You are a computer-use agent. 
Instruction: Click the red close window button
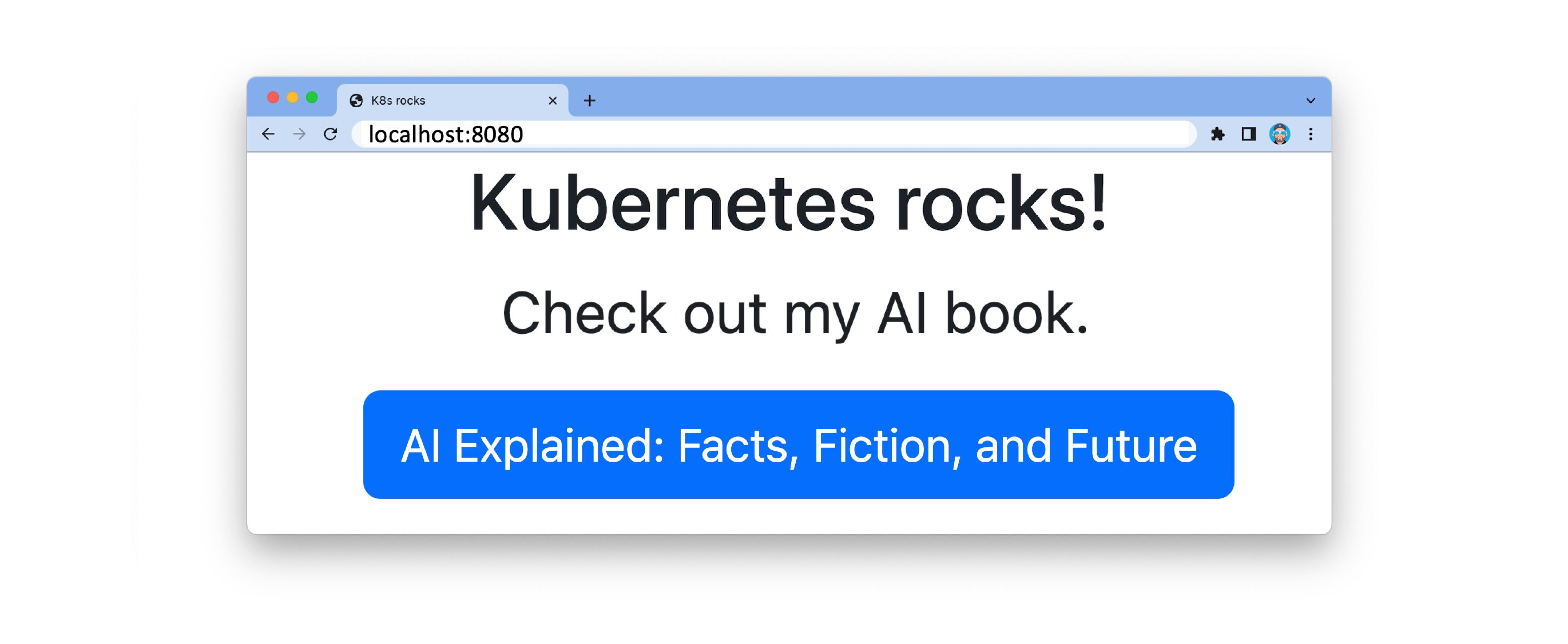273,98
